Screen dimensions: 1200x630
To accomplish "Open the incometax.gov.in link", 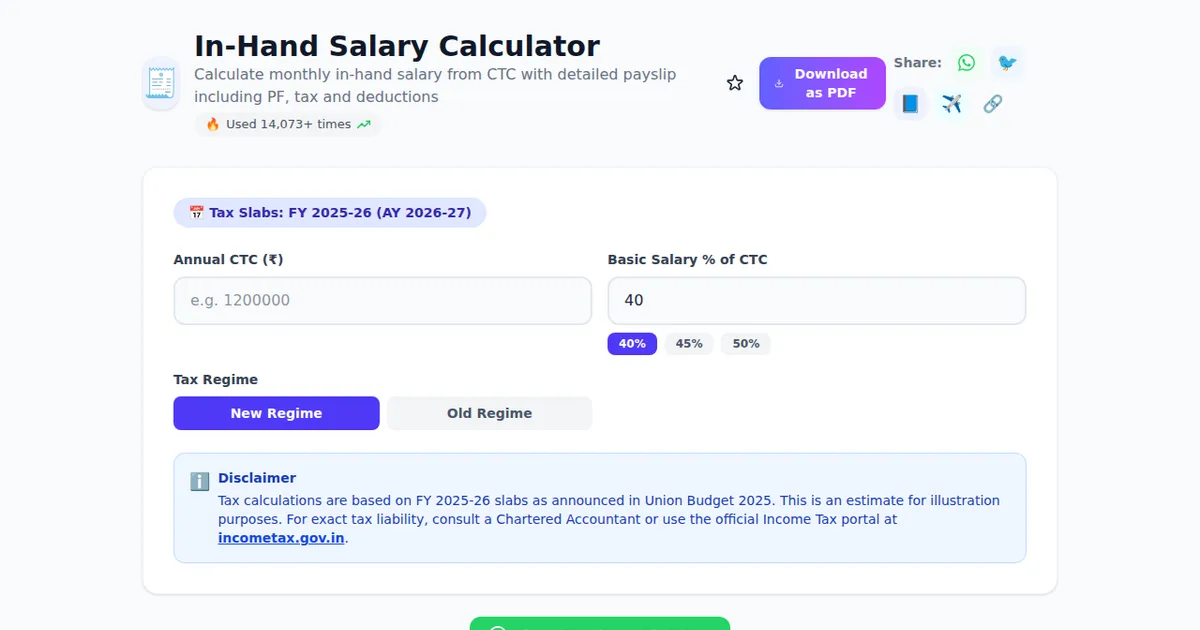I will 281,538.
